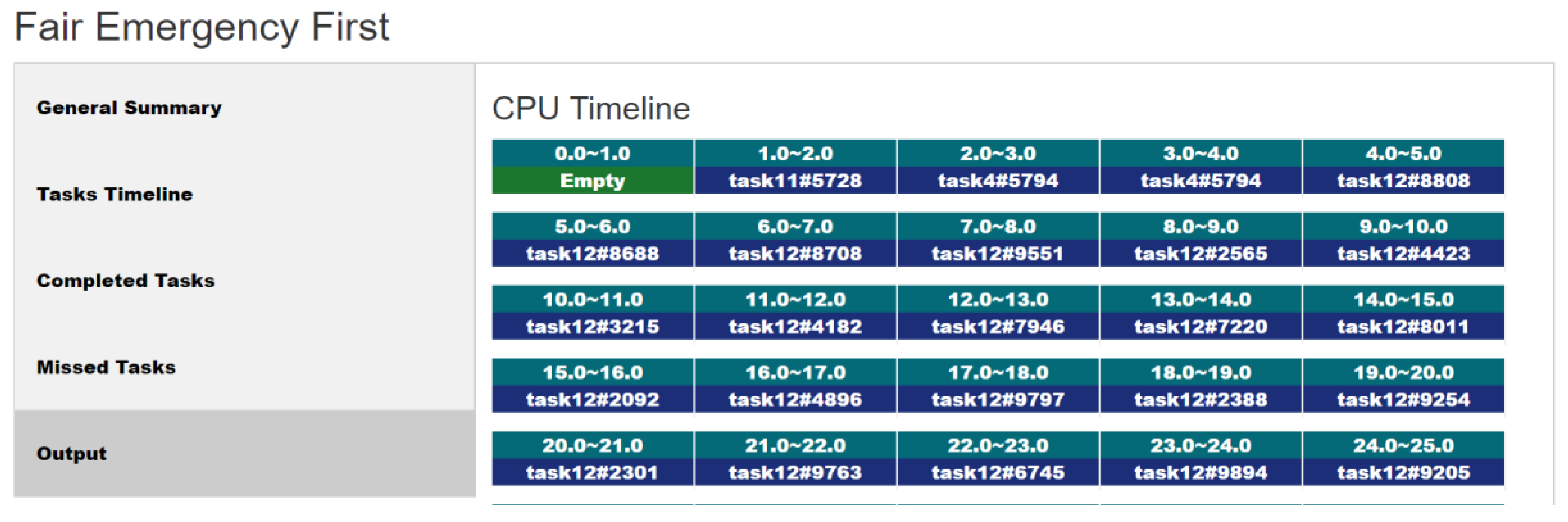Select the task12#3215 cell
Screen dimensions: 1568x522
tap(592, 327)
